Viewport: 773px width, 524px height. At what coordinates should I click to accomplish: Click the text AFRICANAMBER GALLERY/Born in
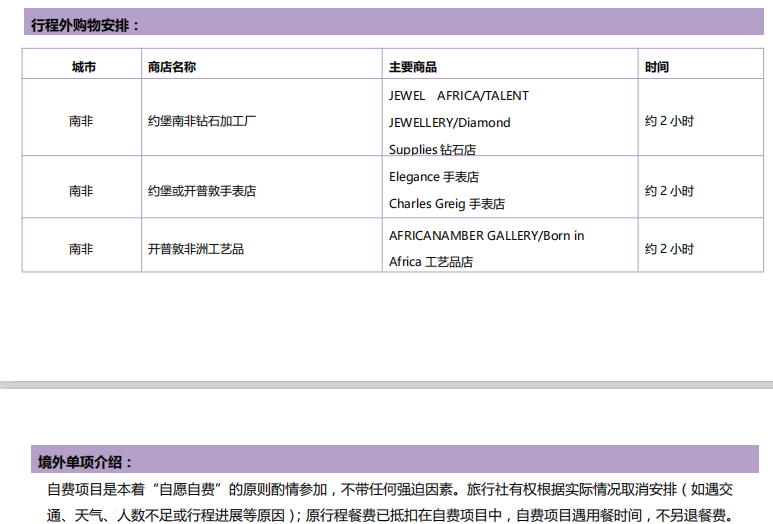pyautogui.click(x=487, y=236)
